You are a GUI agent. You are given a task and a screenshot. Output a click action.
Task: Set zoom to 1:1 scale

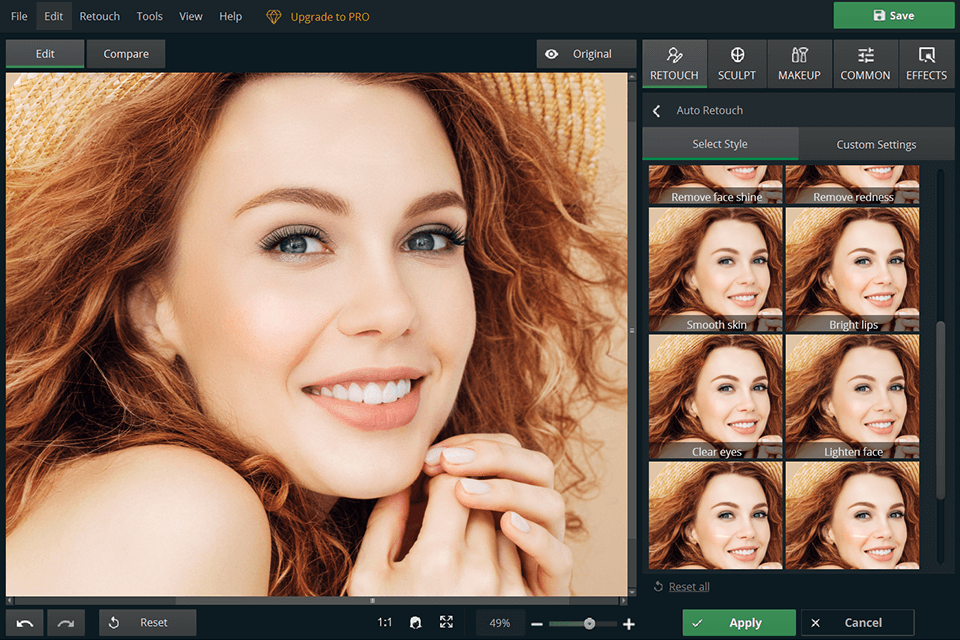[x=384, y=623]
